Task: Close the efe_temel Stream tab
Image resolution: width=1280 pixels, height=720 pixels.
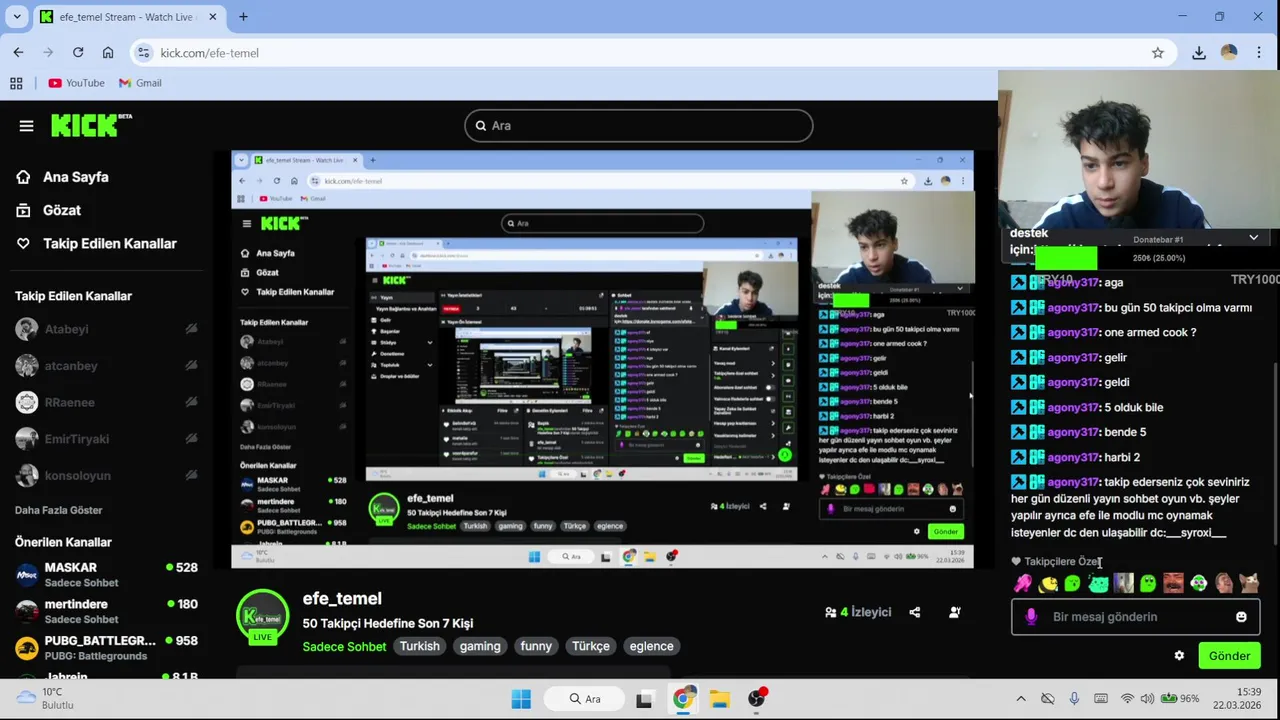Action: [214, 17]
